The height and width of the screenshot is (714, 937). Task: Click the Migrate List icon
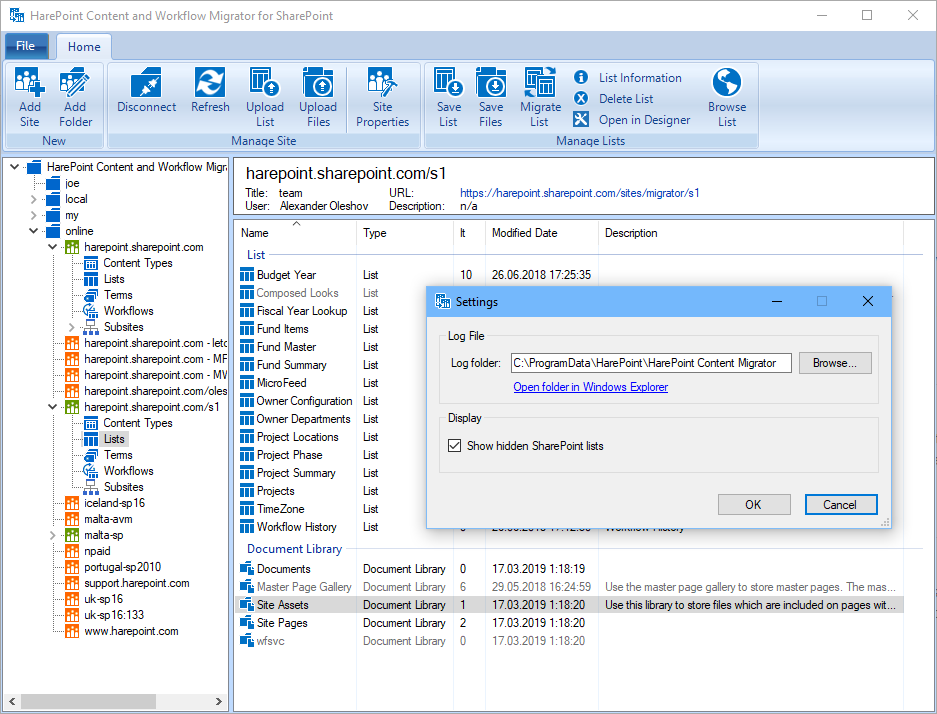tap(540, 82)
